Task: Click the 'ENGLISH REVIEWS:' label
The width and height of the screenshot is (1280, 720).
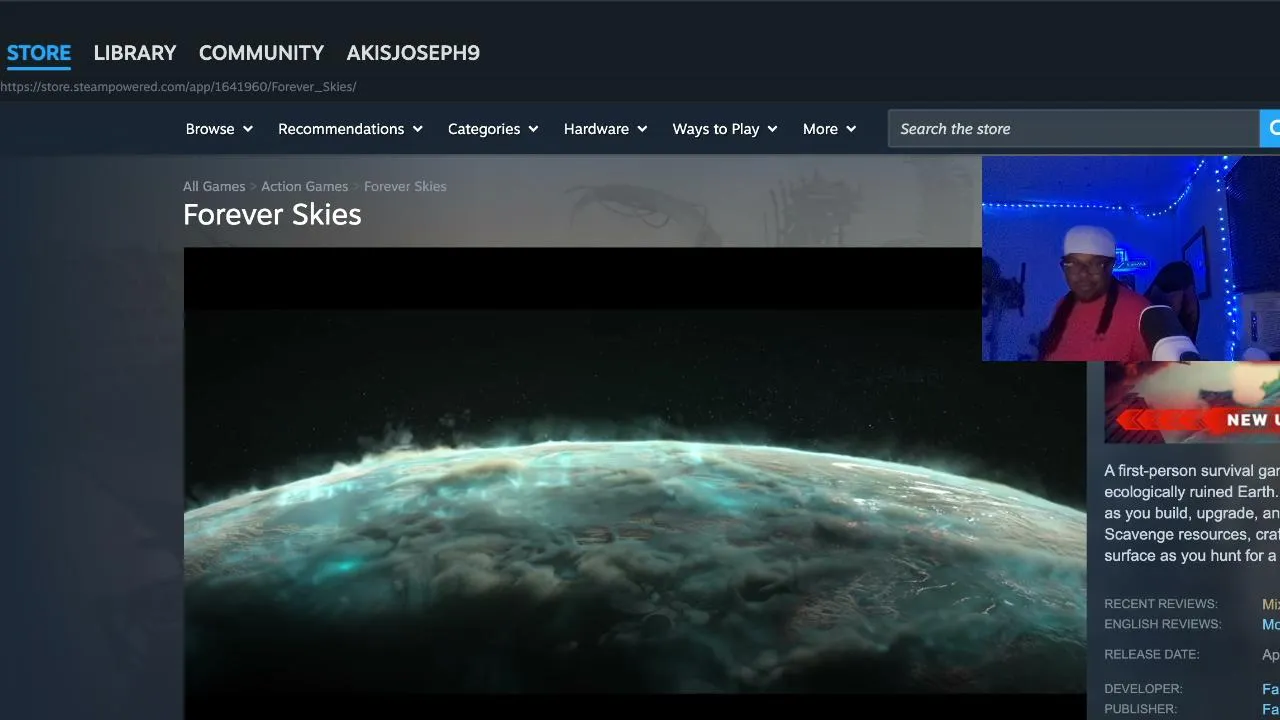Action: click(1163, 624)
